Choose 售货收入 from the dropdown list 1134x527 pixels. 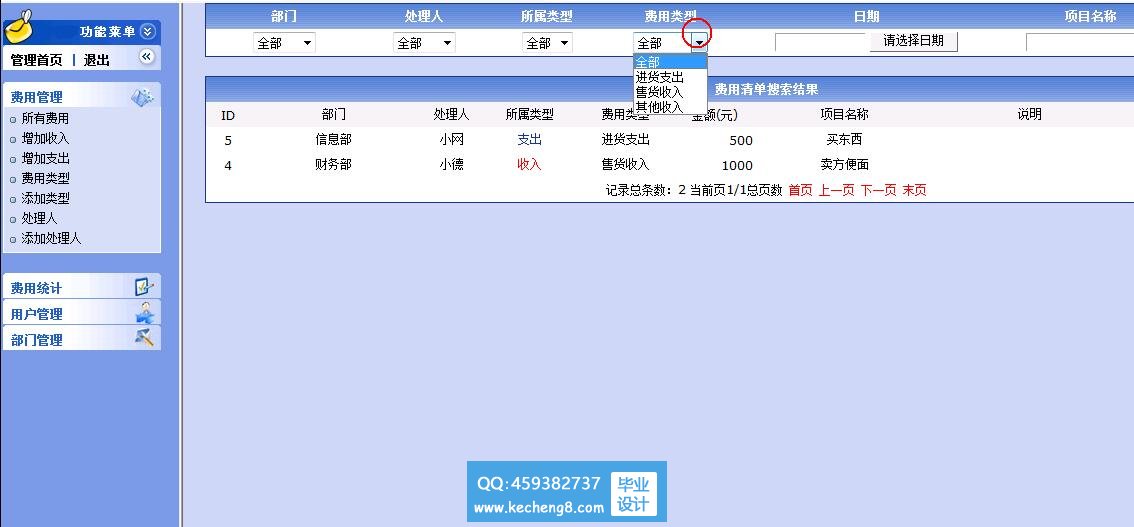(670, 92)
